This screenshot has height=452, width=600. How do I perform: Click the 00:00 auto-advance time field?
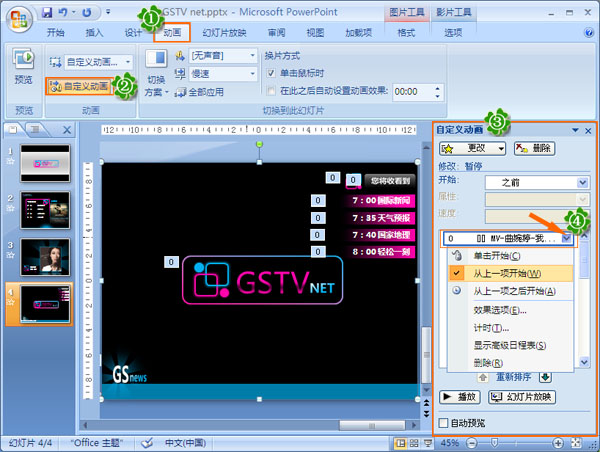click(412, 92)
